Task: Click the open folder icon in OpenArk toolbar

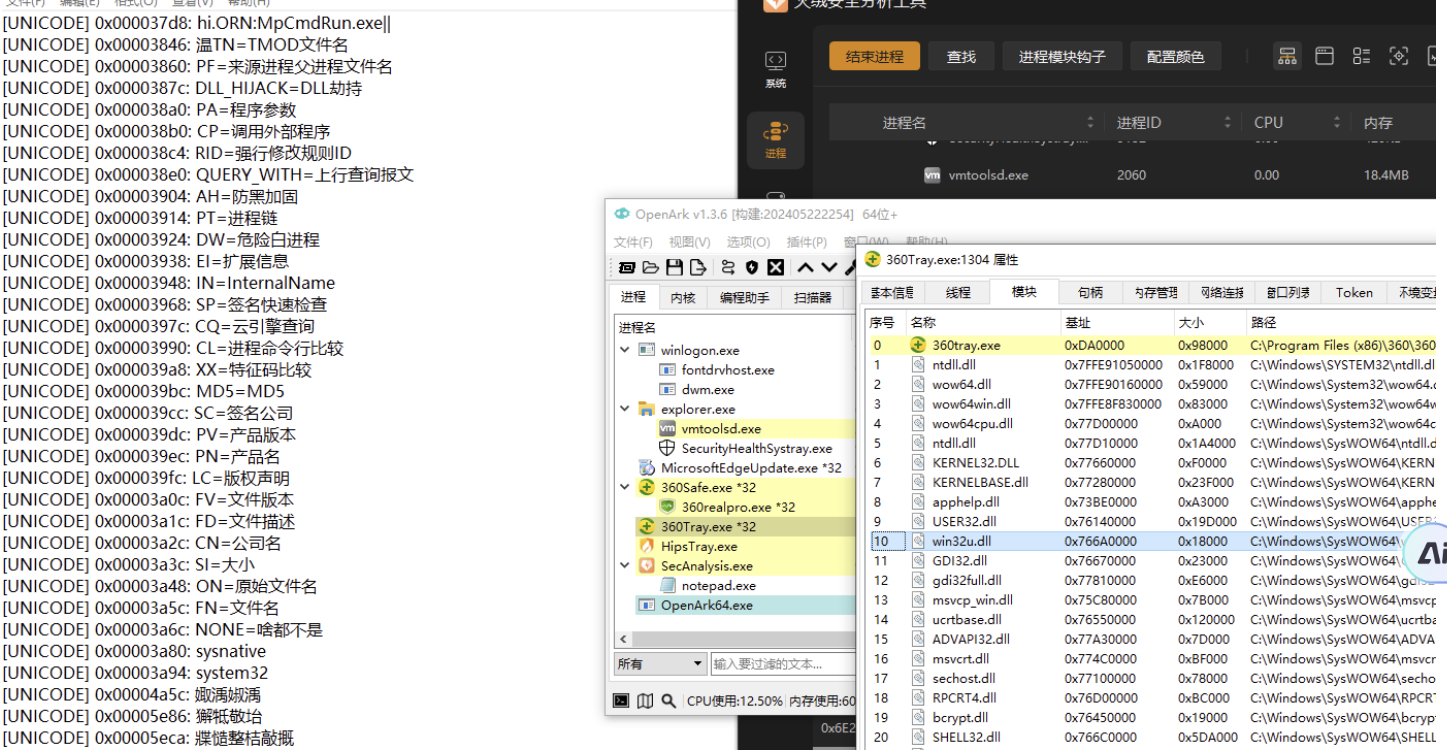Action: [651, 267]
